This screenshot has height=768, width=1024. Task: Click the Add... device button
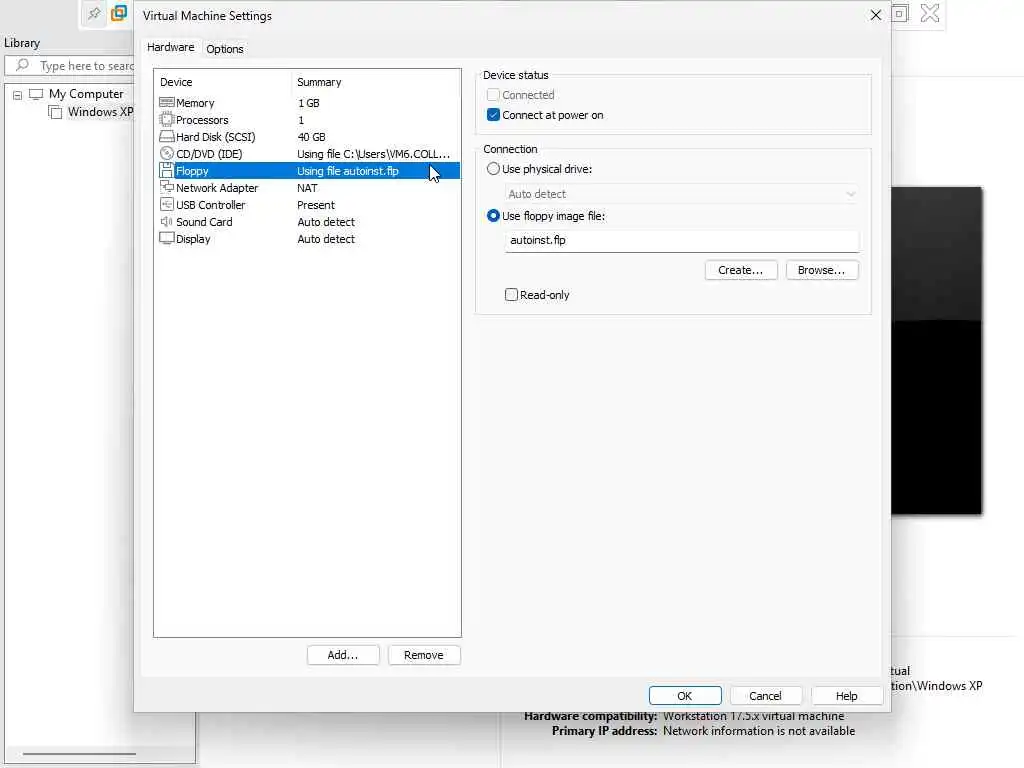coord(343,655)
